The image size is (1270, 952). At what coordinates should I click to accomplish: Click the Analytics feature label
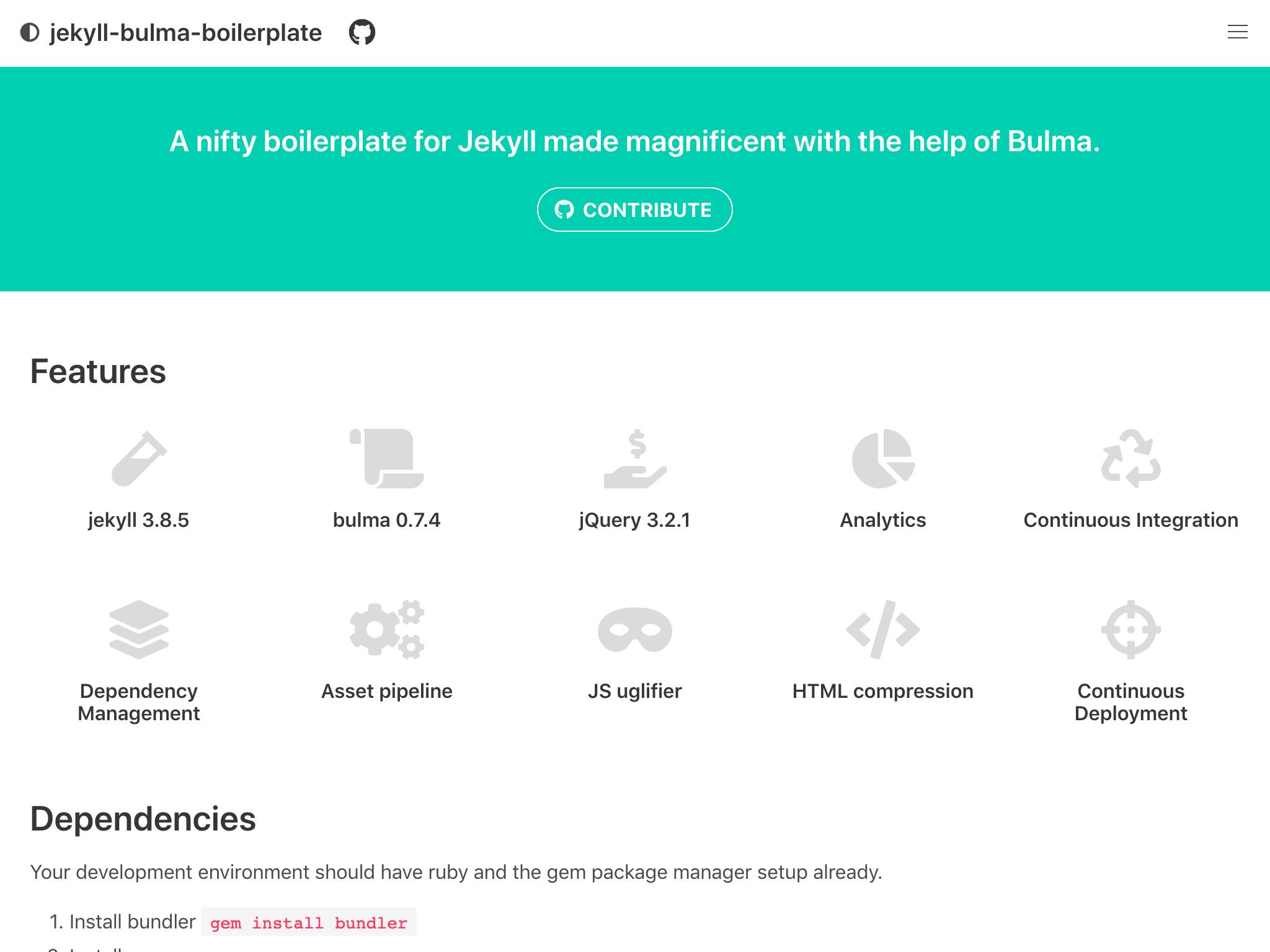click(882, 520)
